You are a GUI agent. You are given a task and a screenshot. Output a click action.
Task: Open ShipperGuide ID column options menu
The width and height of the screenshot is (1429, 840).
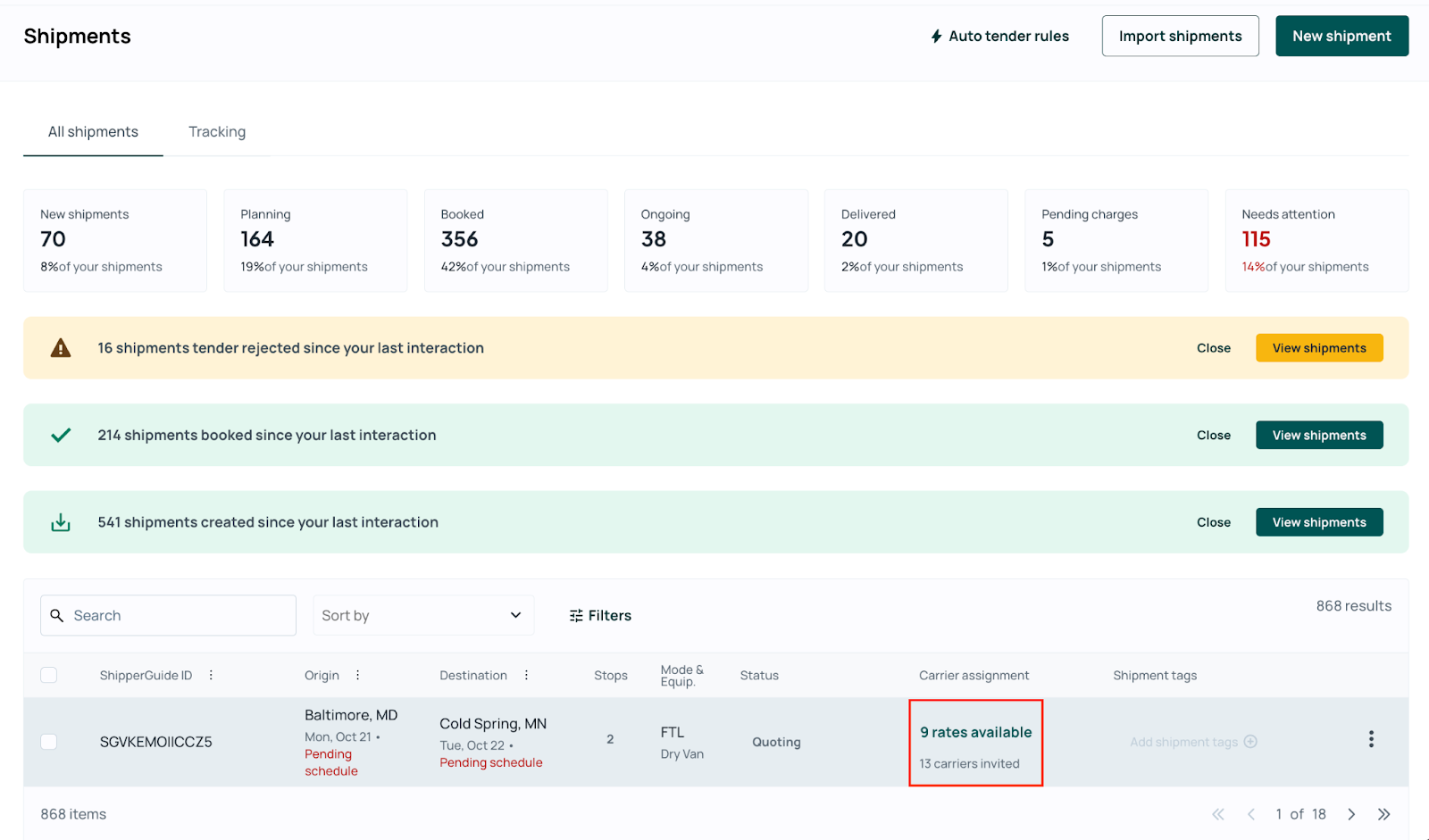(x=211, y=675)
